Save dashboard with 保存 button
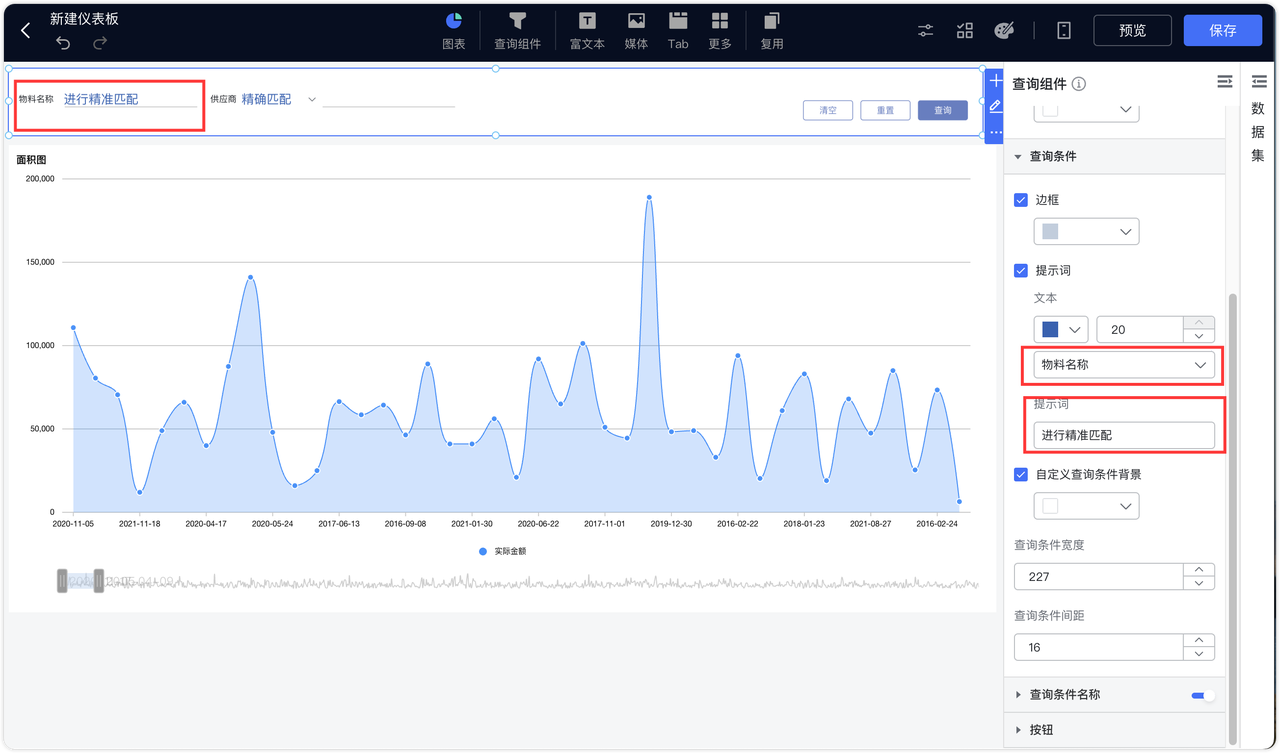The image size is (1280, 753). [1223, 30]
